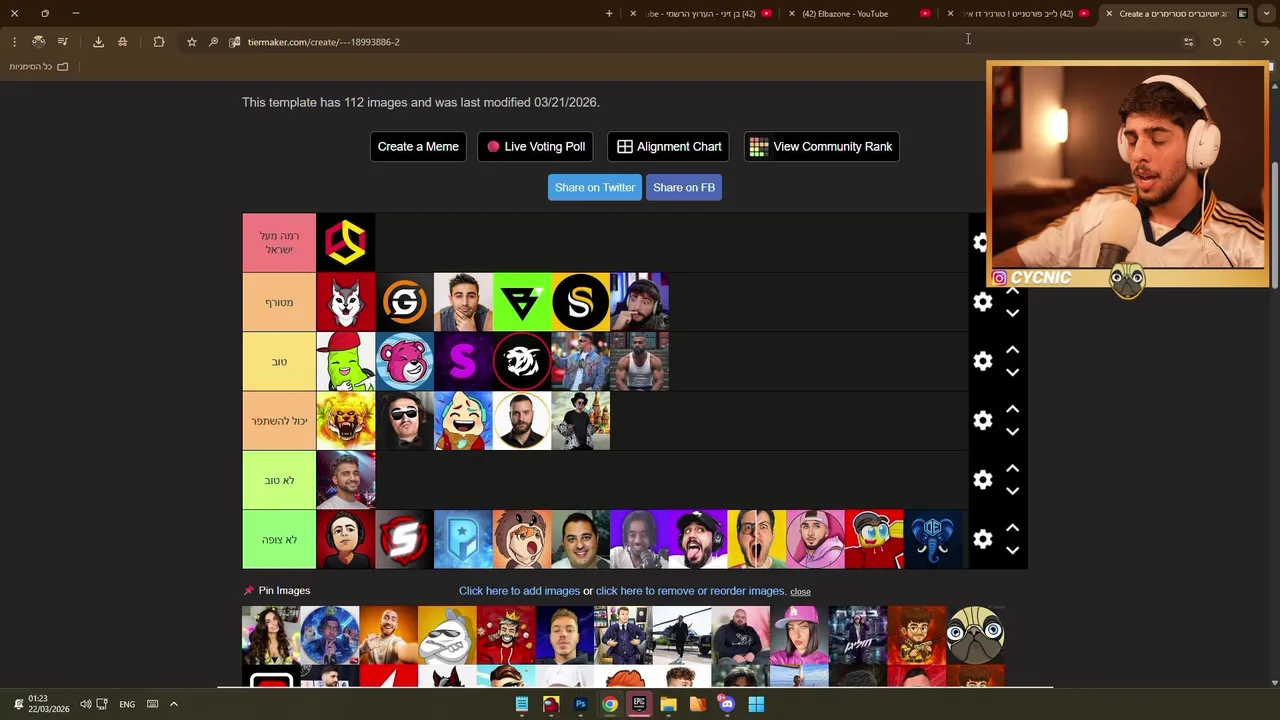Click the Share on FB button
Image resolution: width=1280 pixels, height=720 pixels.
[684, 187]
